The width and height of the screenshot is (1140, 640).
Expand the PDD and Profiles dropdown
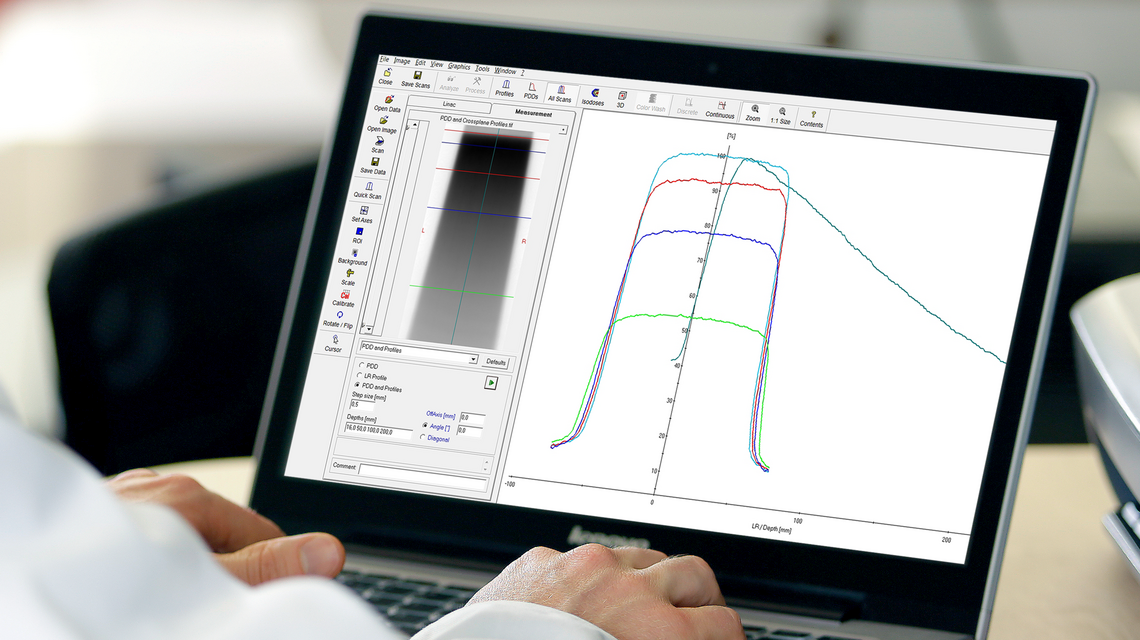point(473,358)
